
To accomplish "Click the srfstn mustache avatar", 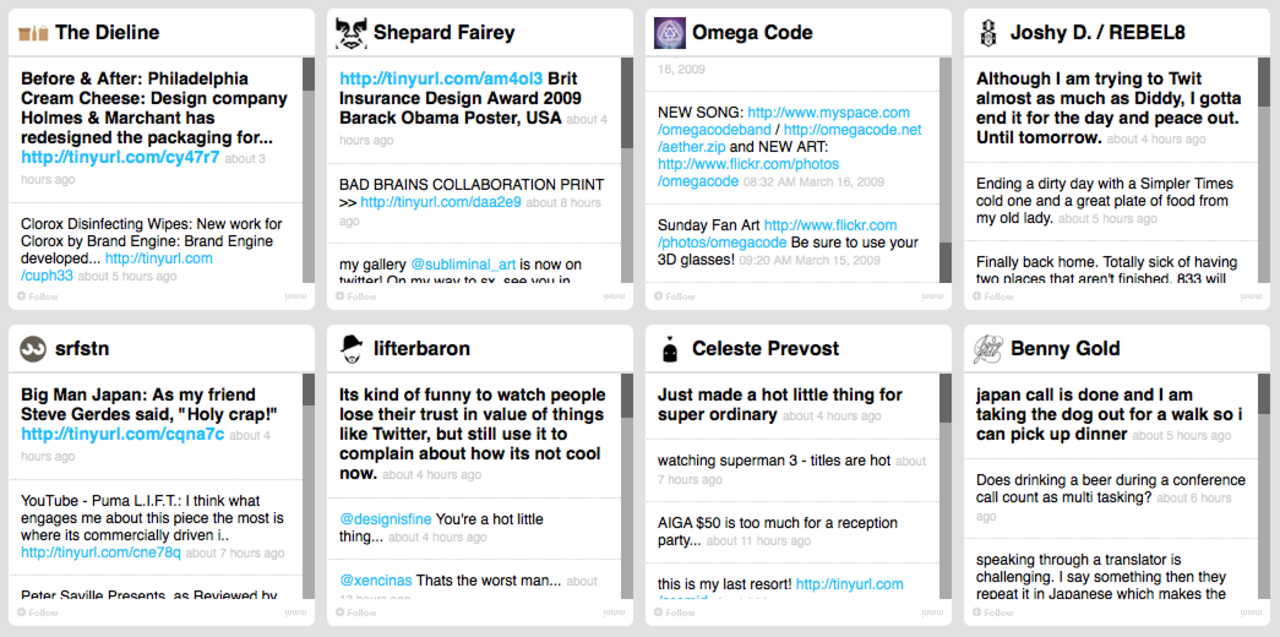I will point(33,349).
